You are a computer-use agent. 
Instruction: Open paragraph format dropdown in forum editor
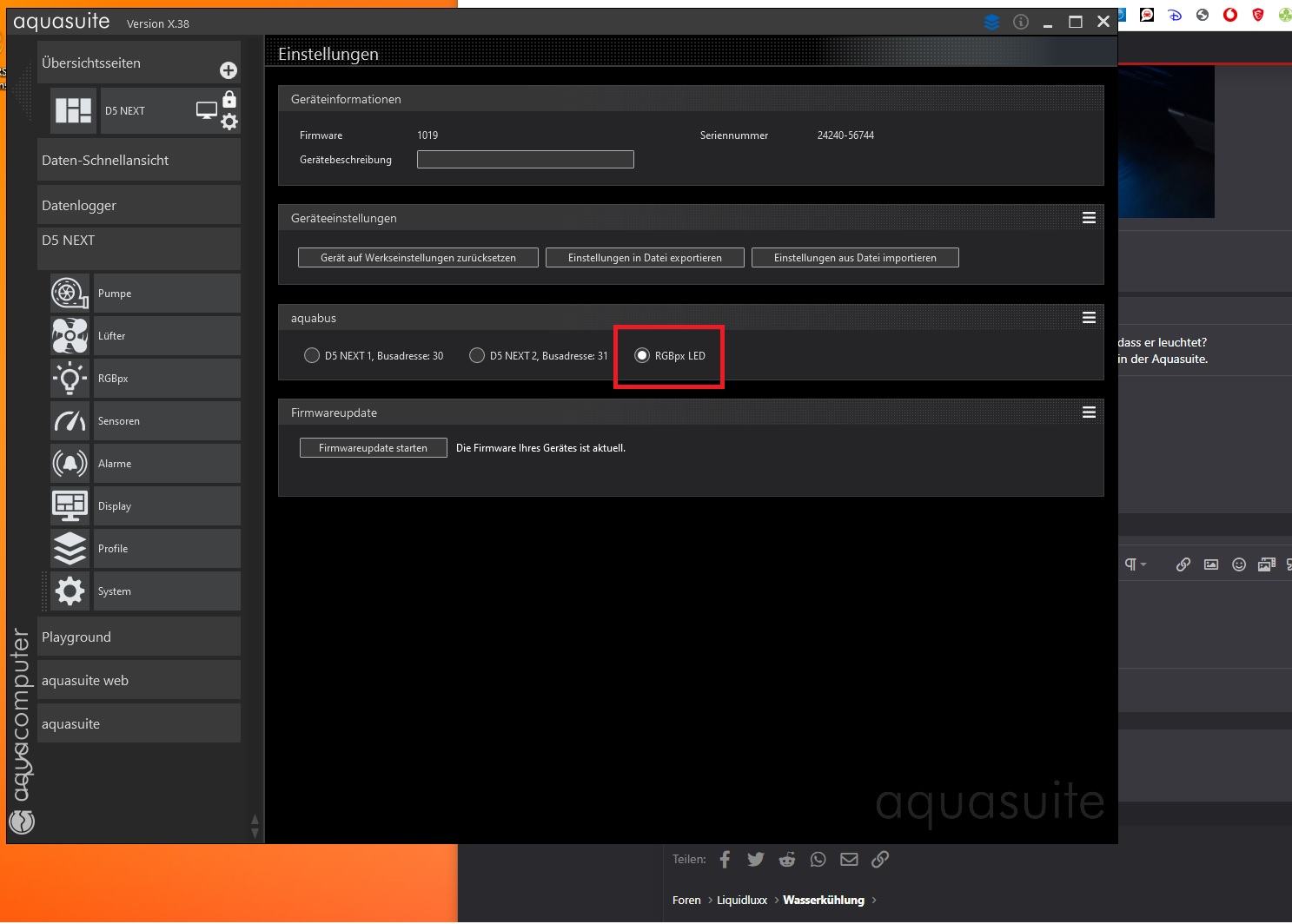(x=1136, y=564)
